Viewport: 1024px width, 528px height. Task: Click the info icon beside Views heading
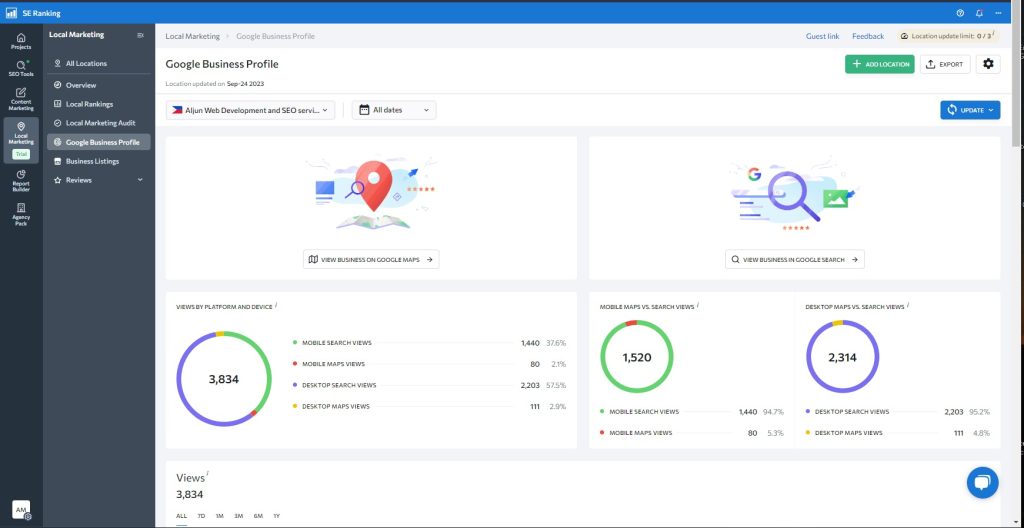[208, 472]
